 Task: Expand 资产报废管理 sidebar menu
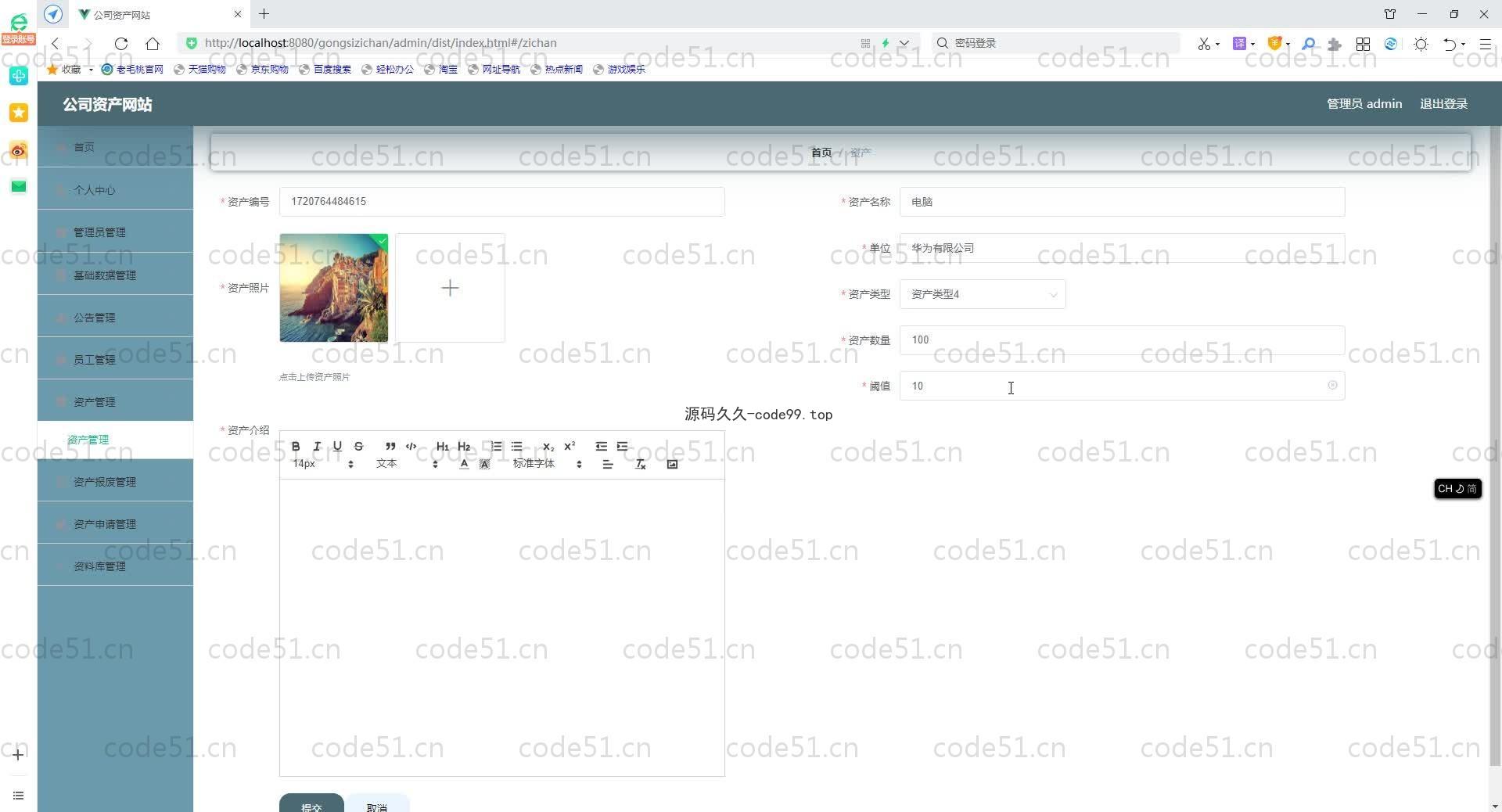pyautogui.click(x=115, y=482)
